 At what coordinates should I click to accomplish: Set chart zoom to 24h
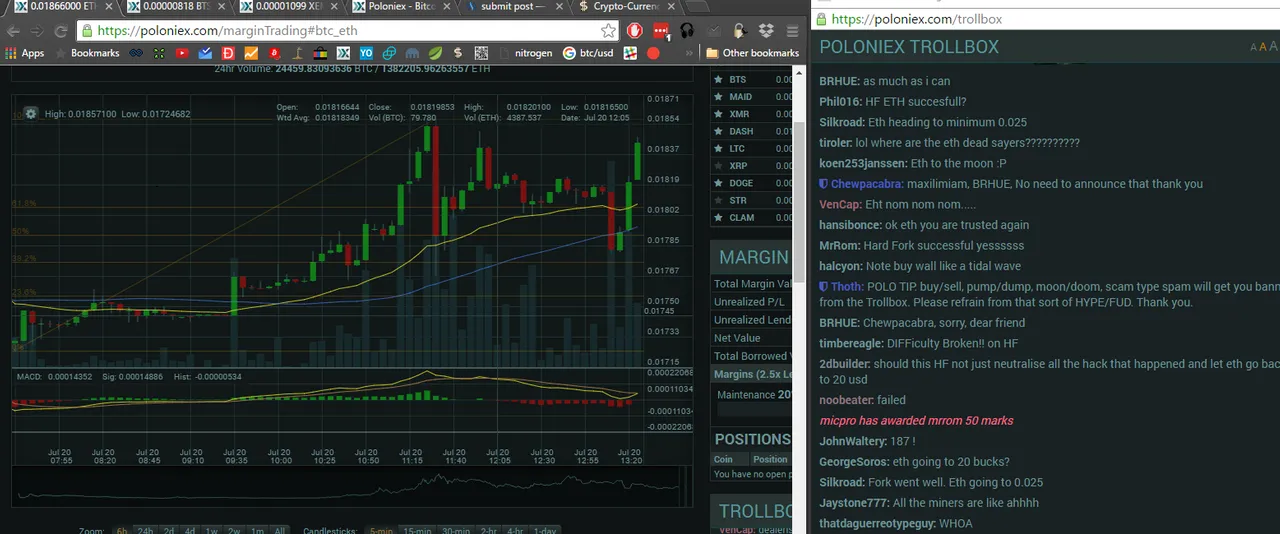145,530
